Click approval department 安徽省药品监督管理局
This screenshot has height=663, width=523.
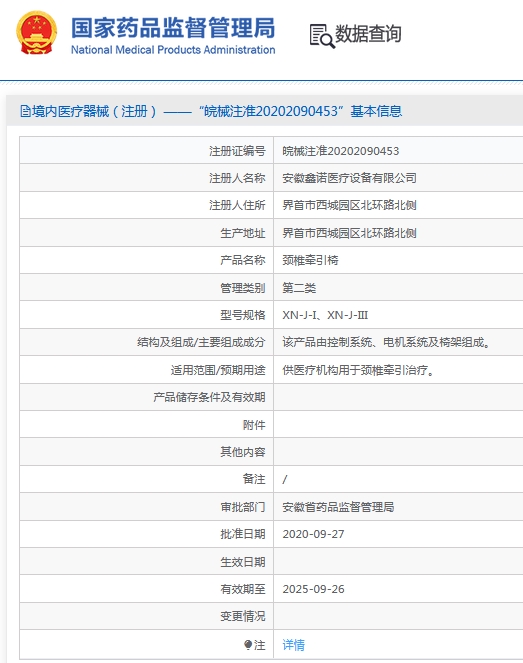(x=338, y=507)
